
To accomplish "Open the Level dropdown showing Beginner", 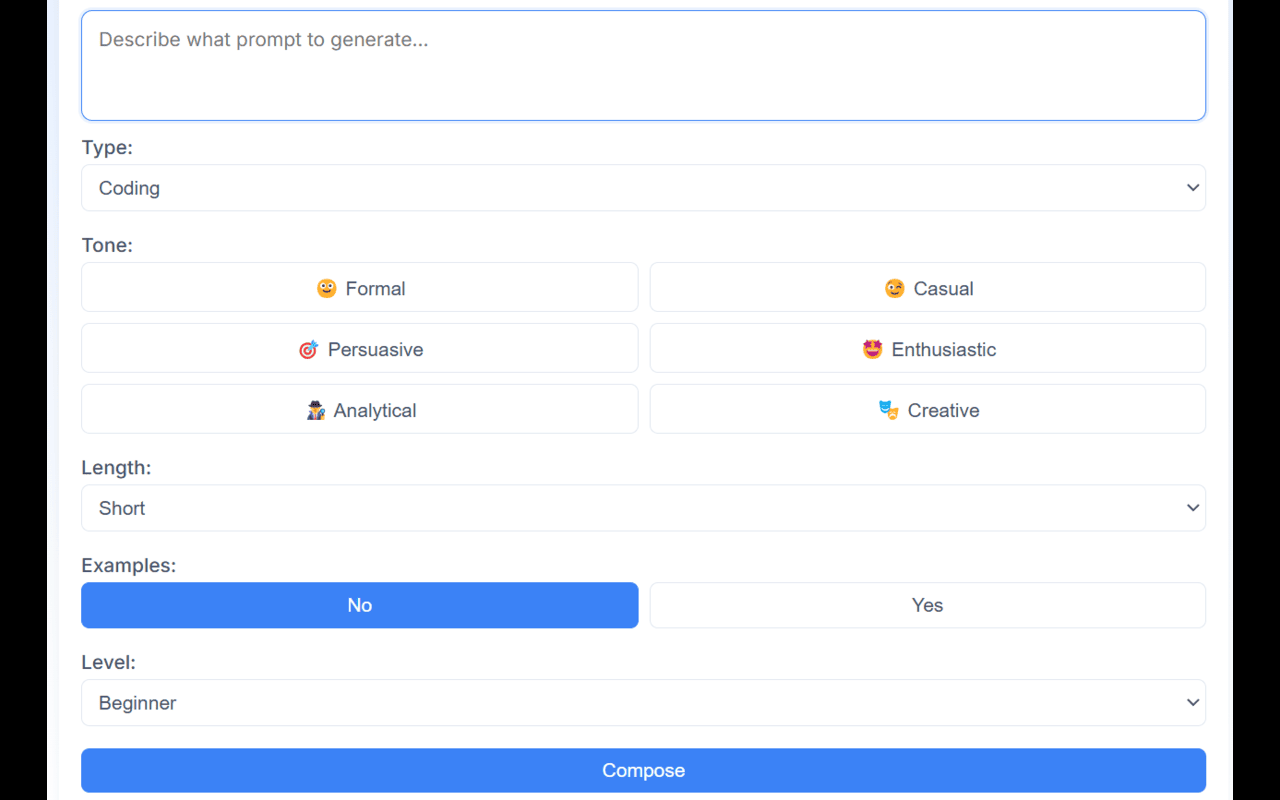I will click(643, 702).
